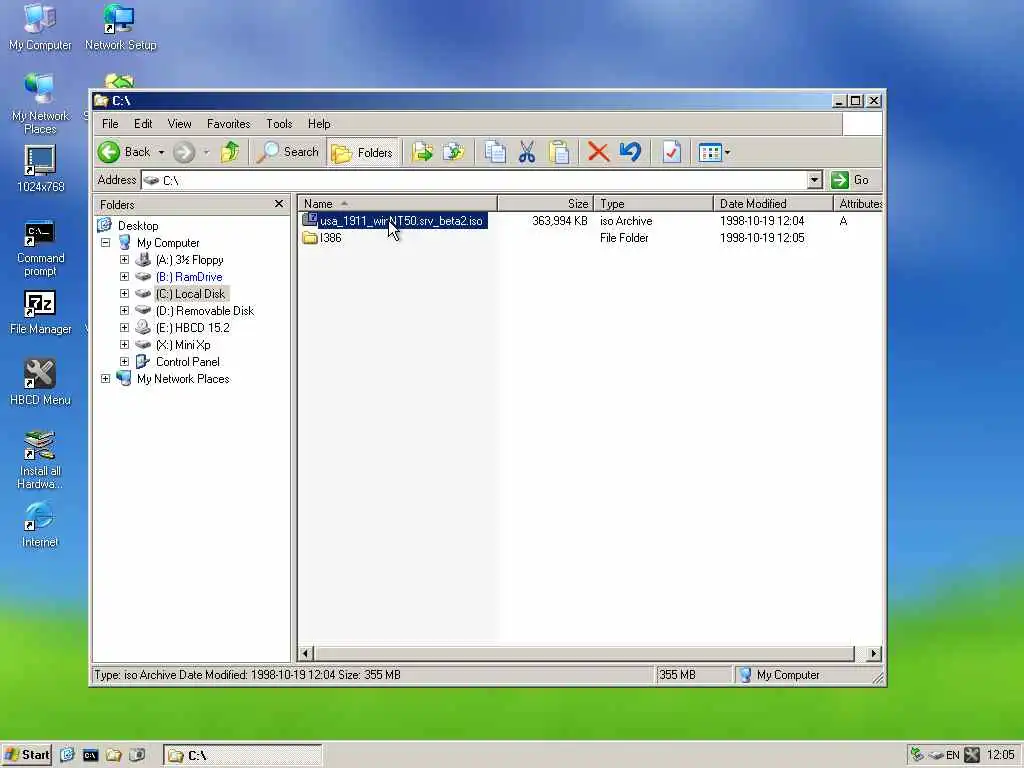
Task: Expand the (B:) RamDrive node
Action: (x=124, y=276)
